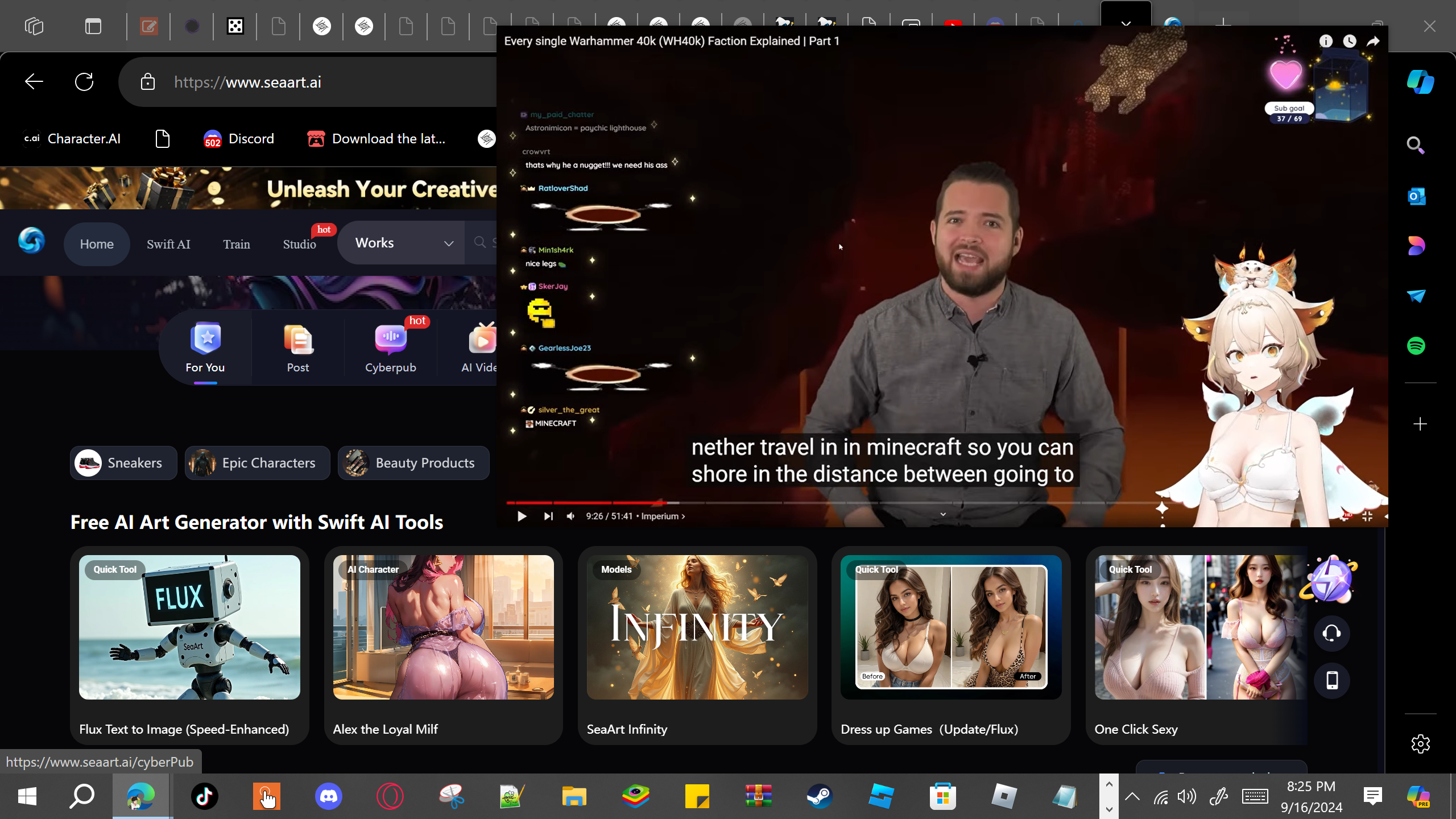Screen dimensions: 1456x819
Task: Expand the Works search dropdown
Action: pos(402,243)
